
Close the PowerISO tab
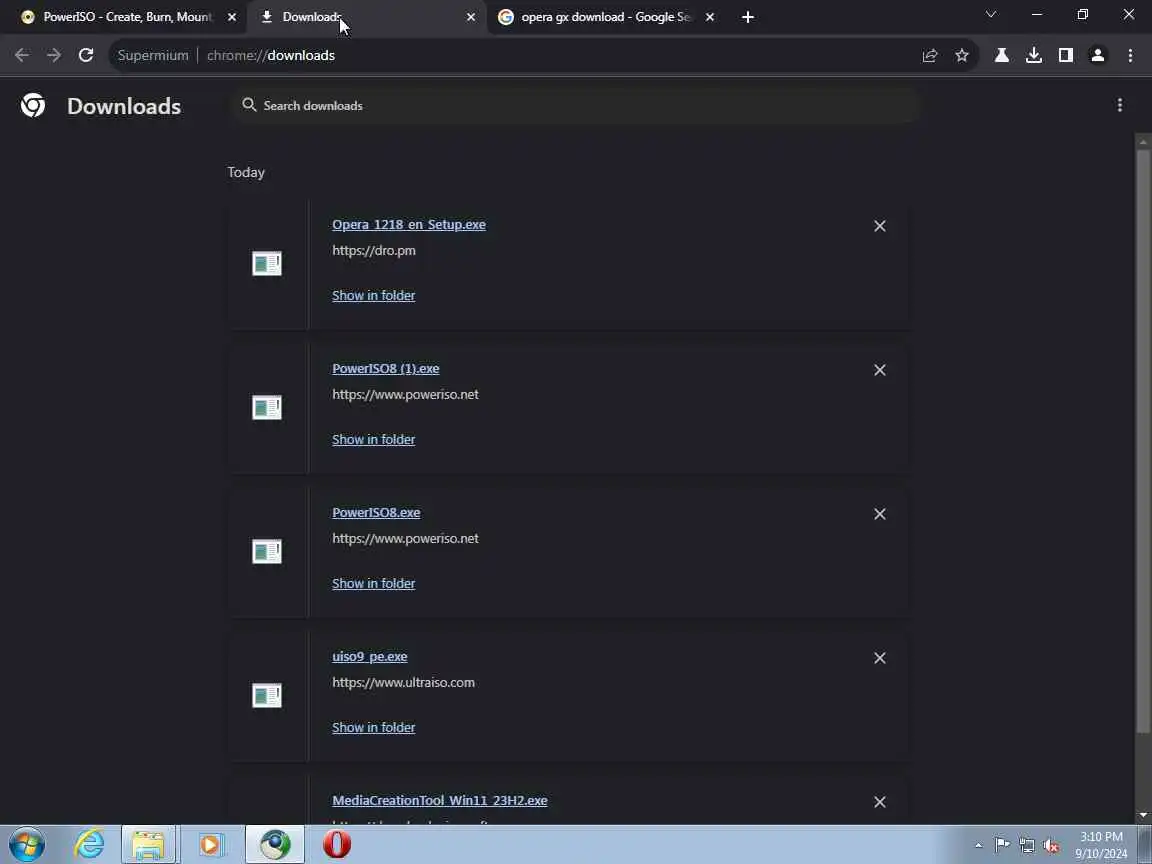[232, 17]
